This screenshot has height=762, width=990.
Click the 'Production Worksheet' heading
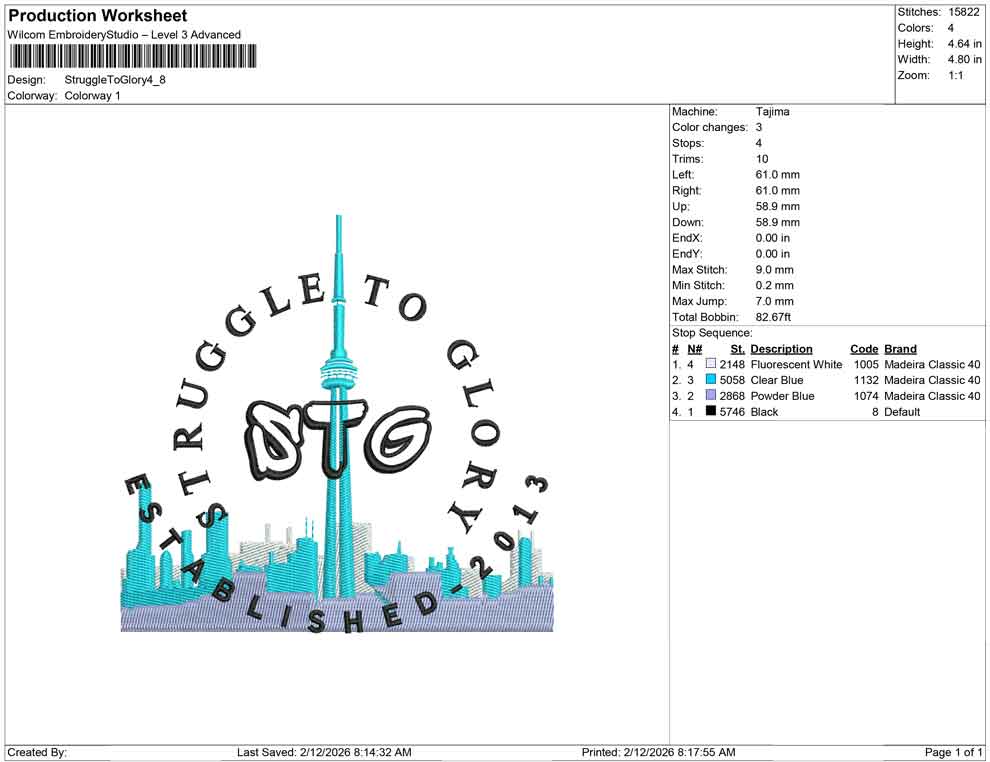(x=98, y=15)
